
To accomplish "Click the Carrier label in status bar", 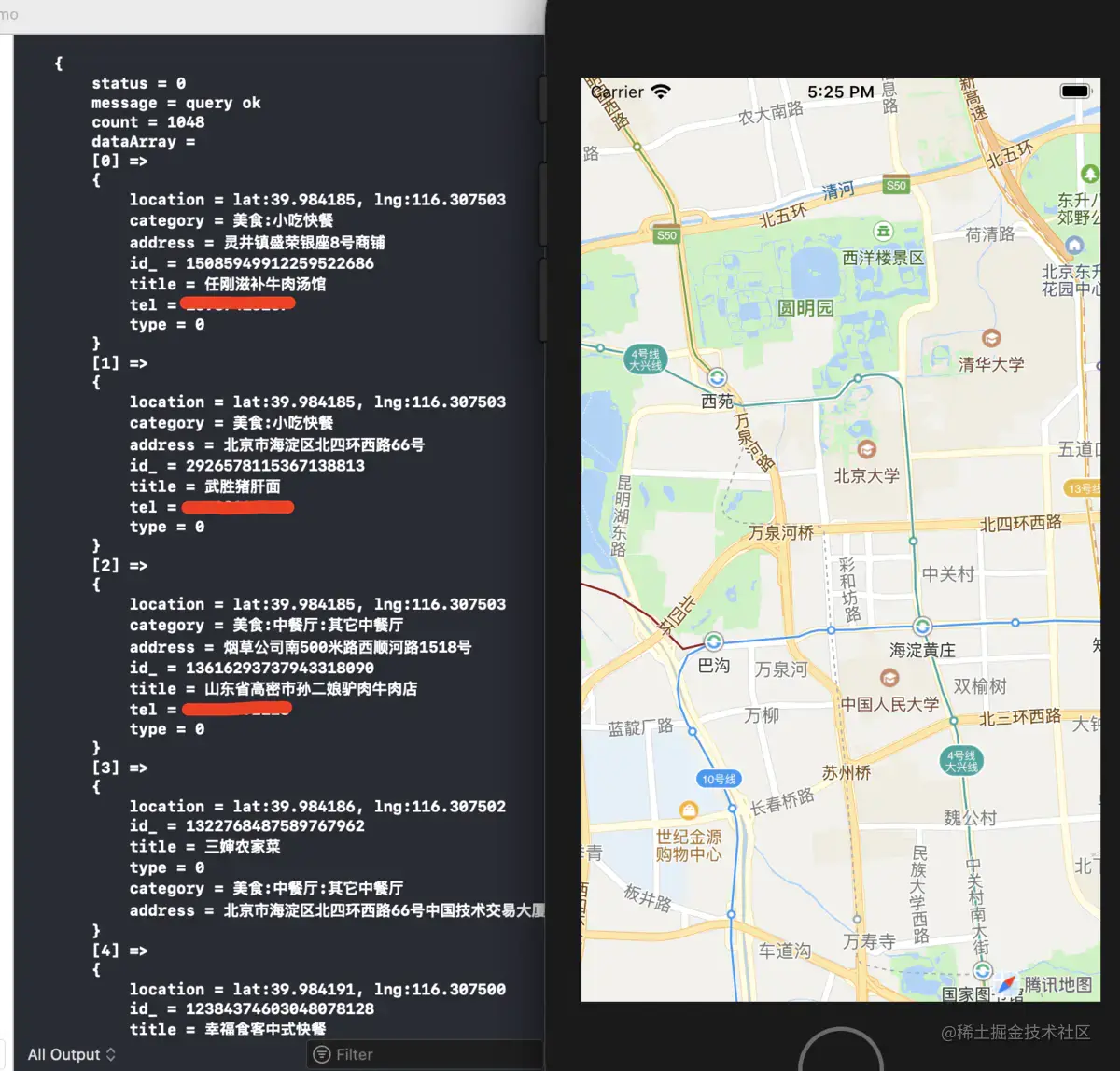I will pyautogui.click(x=618, y=92).
